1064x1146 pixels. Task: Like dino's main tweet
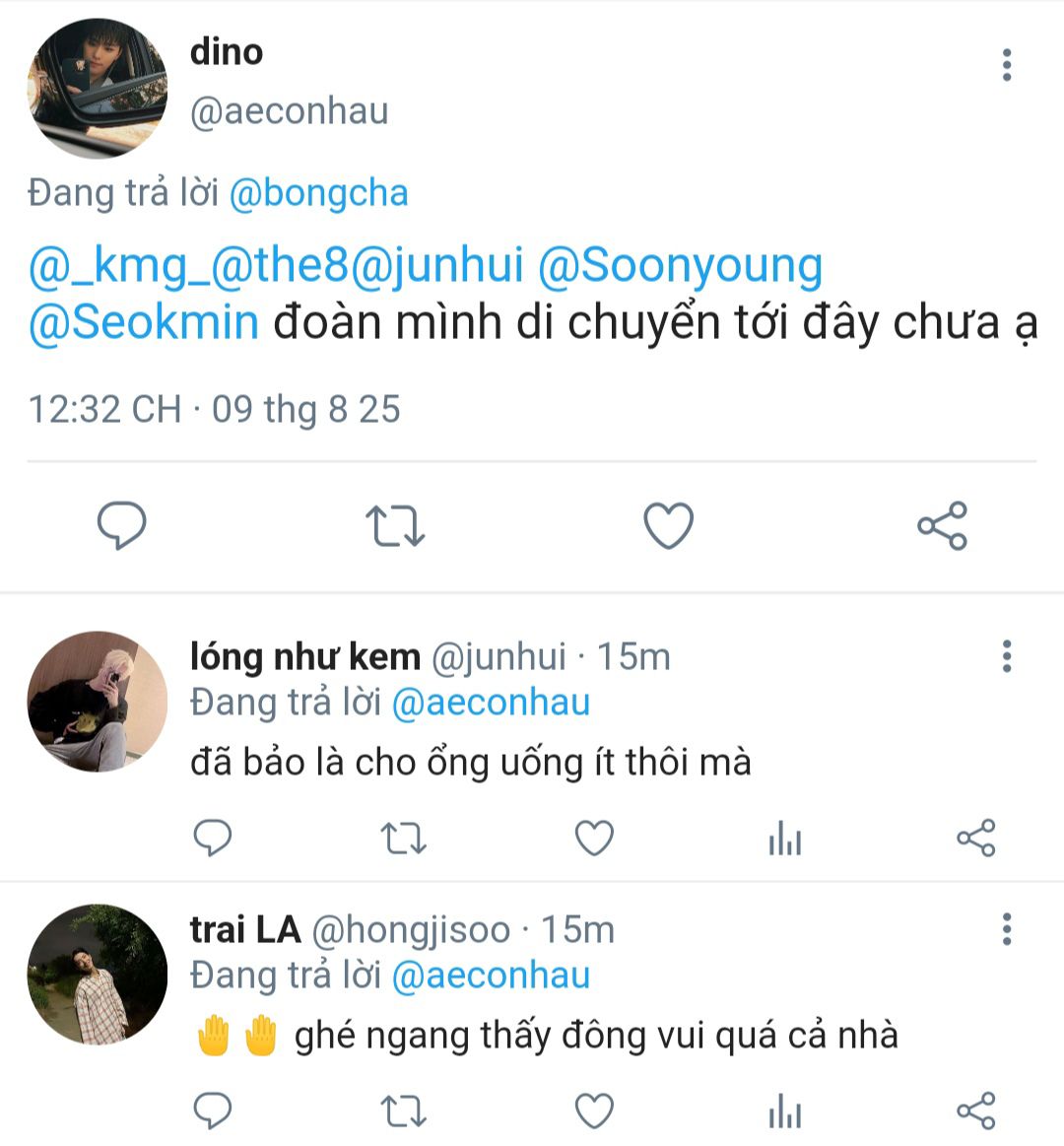tap(669, 525)
